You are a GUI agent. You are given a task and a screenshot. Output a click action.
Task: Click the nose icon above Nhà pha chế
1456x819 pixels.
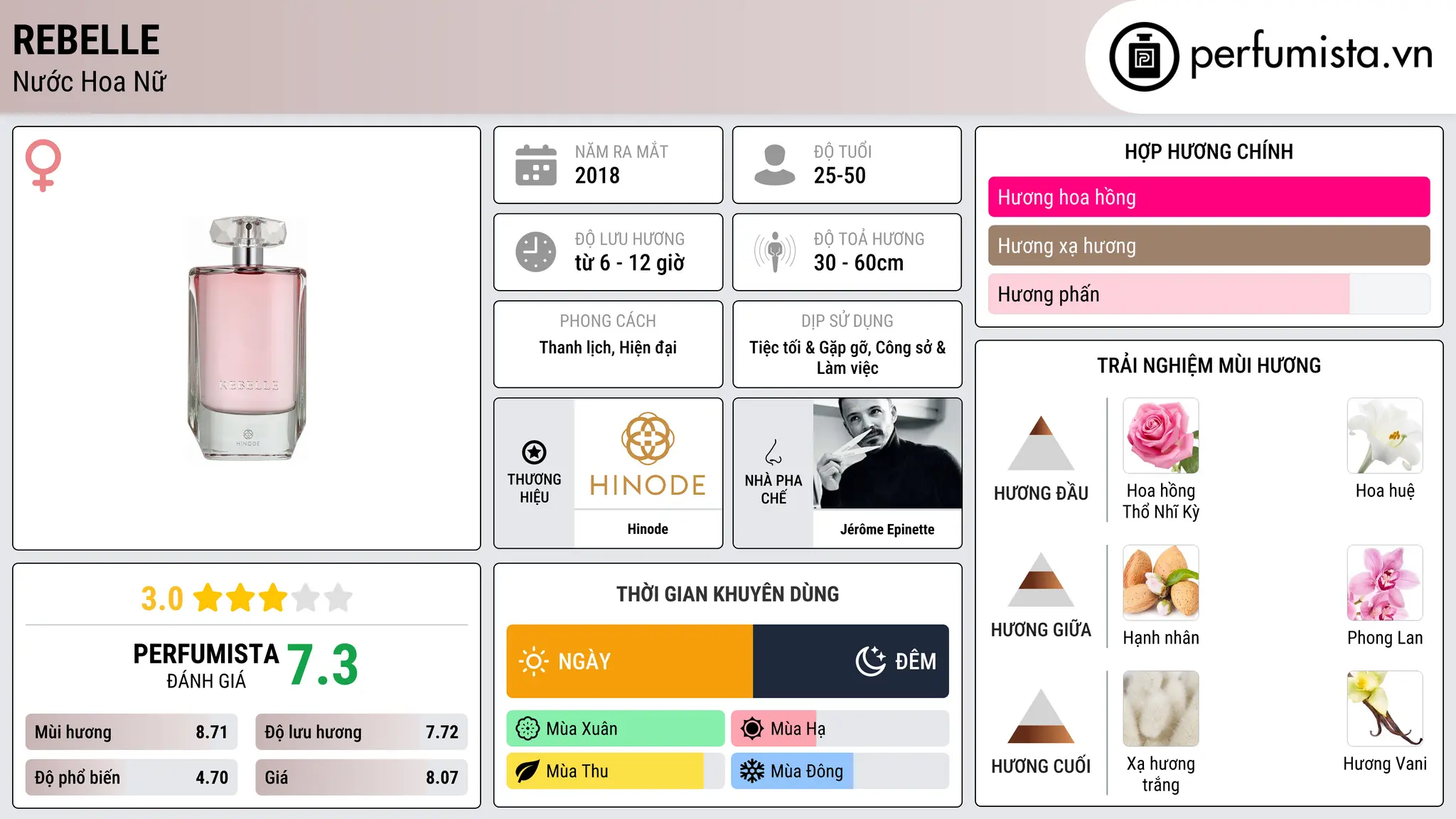click(x=773, y=452)
